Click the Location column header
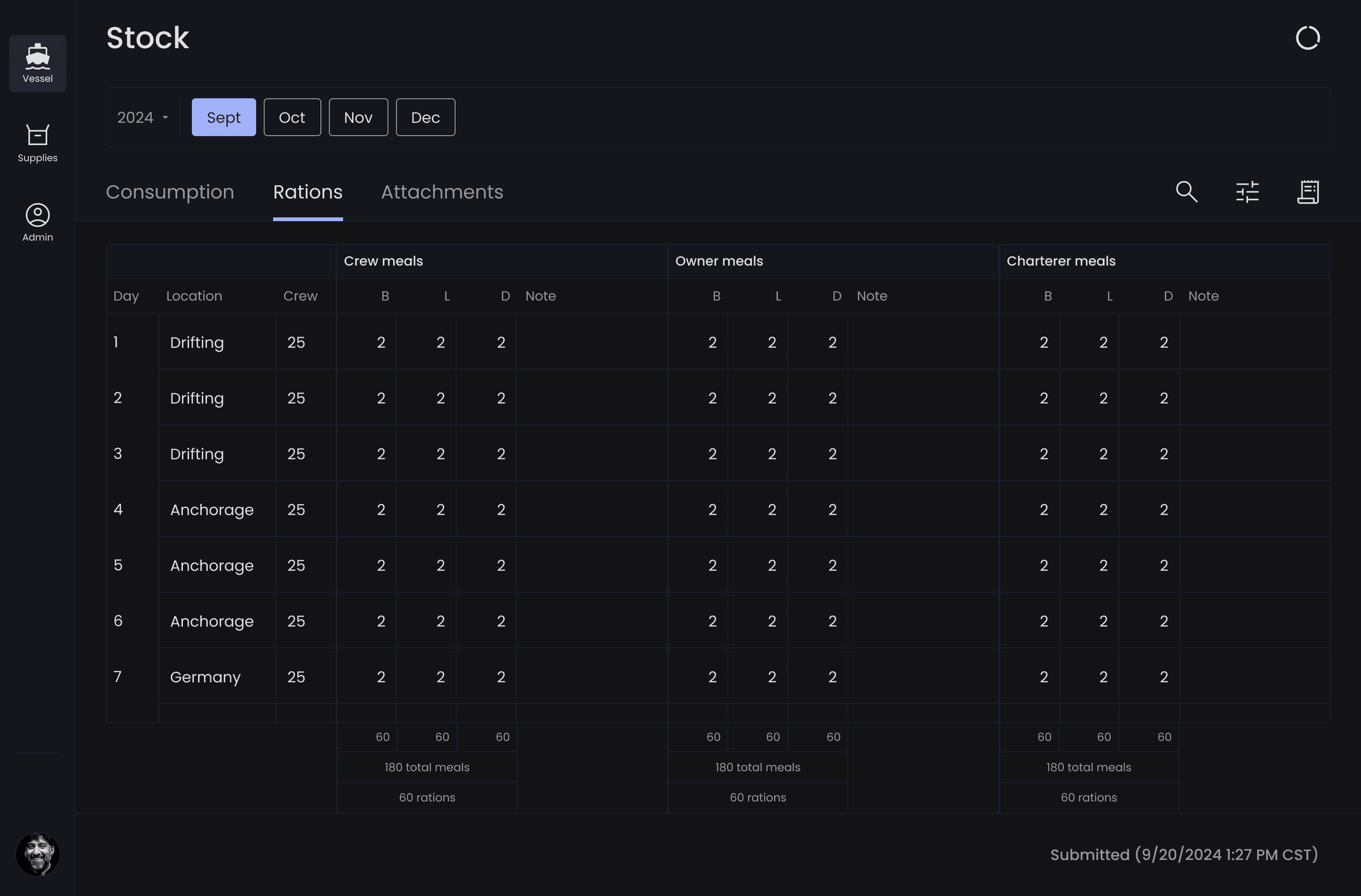 194,296
